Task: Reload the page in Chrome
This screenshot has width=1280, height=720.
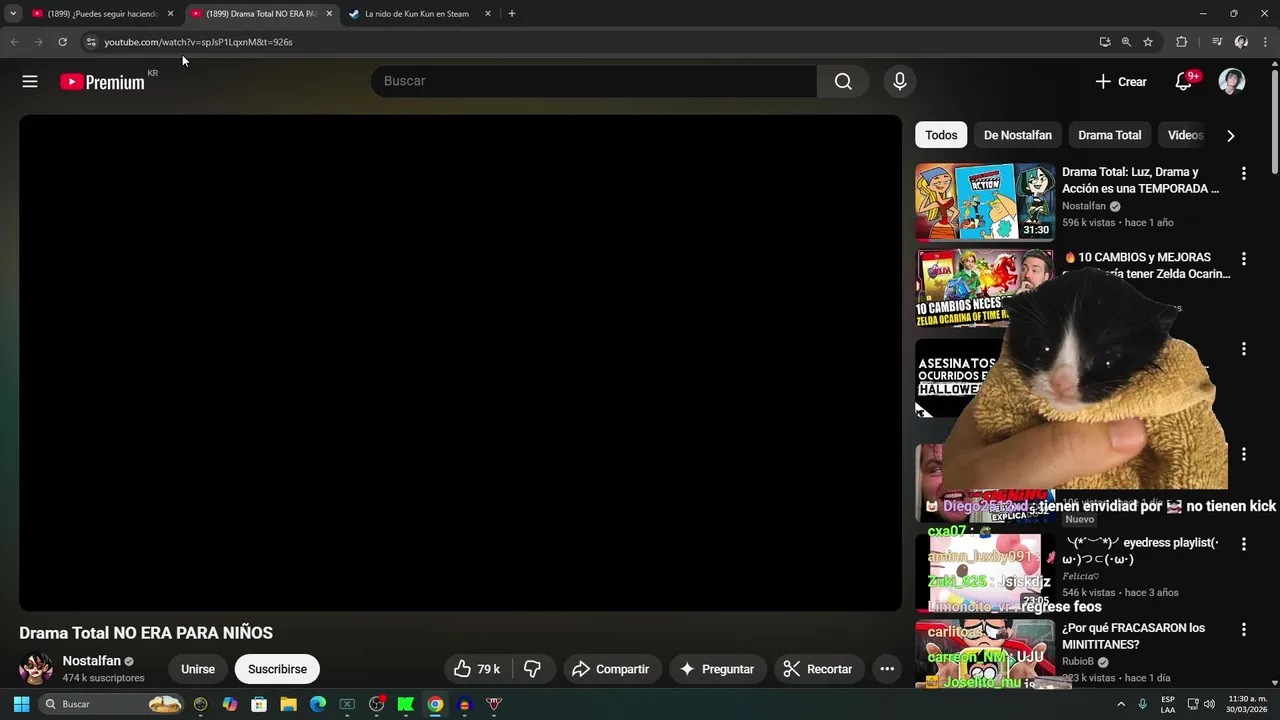Action: click(62, 42)
